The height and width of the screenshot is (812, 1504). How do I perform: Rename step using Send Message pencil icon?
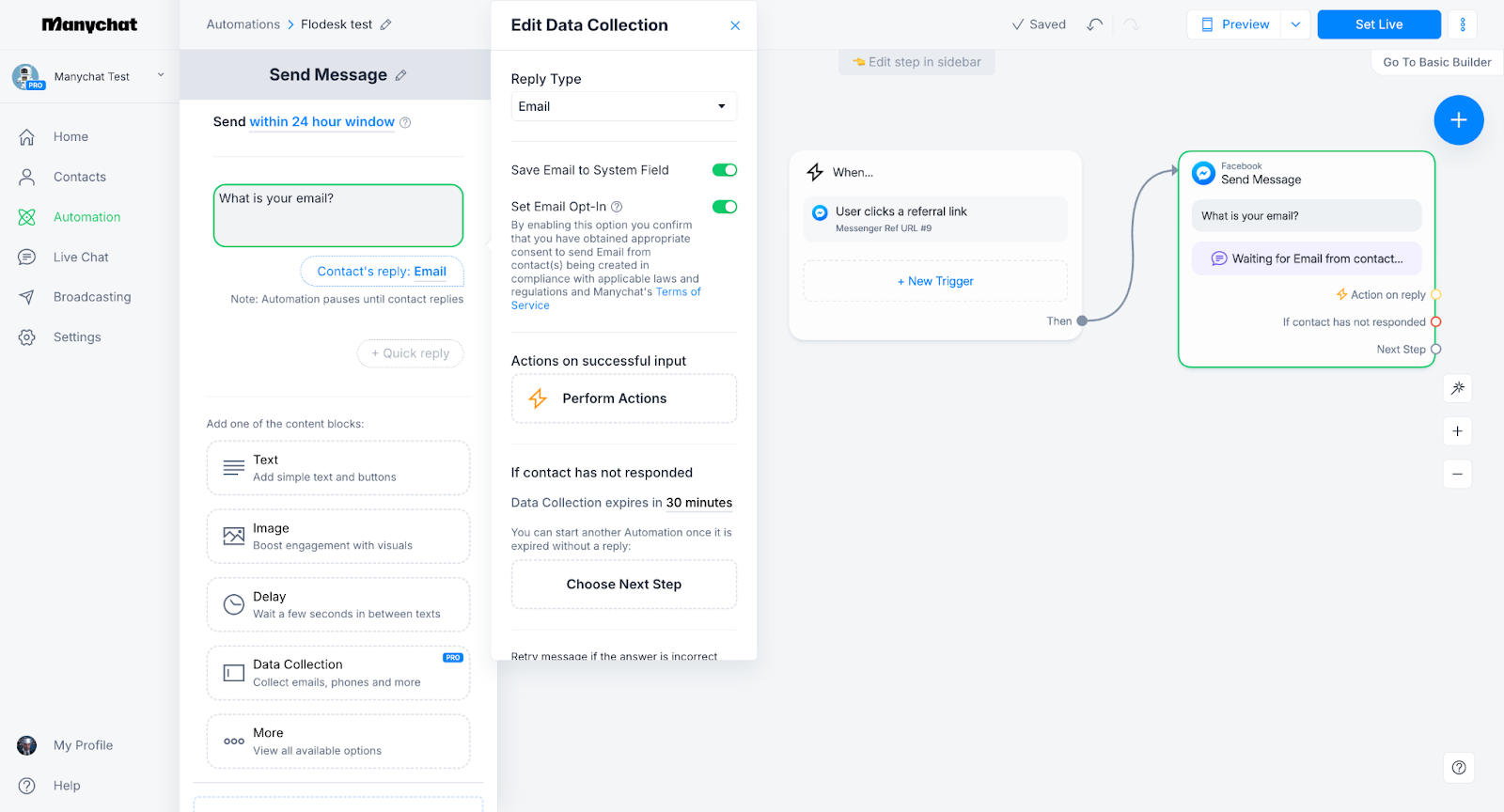coord(401,75)
